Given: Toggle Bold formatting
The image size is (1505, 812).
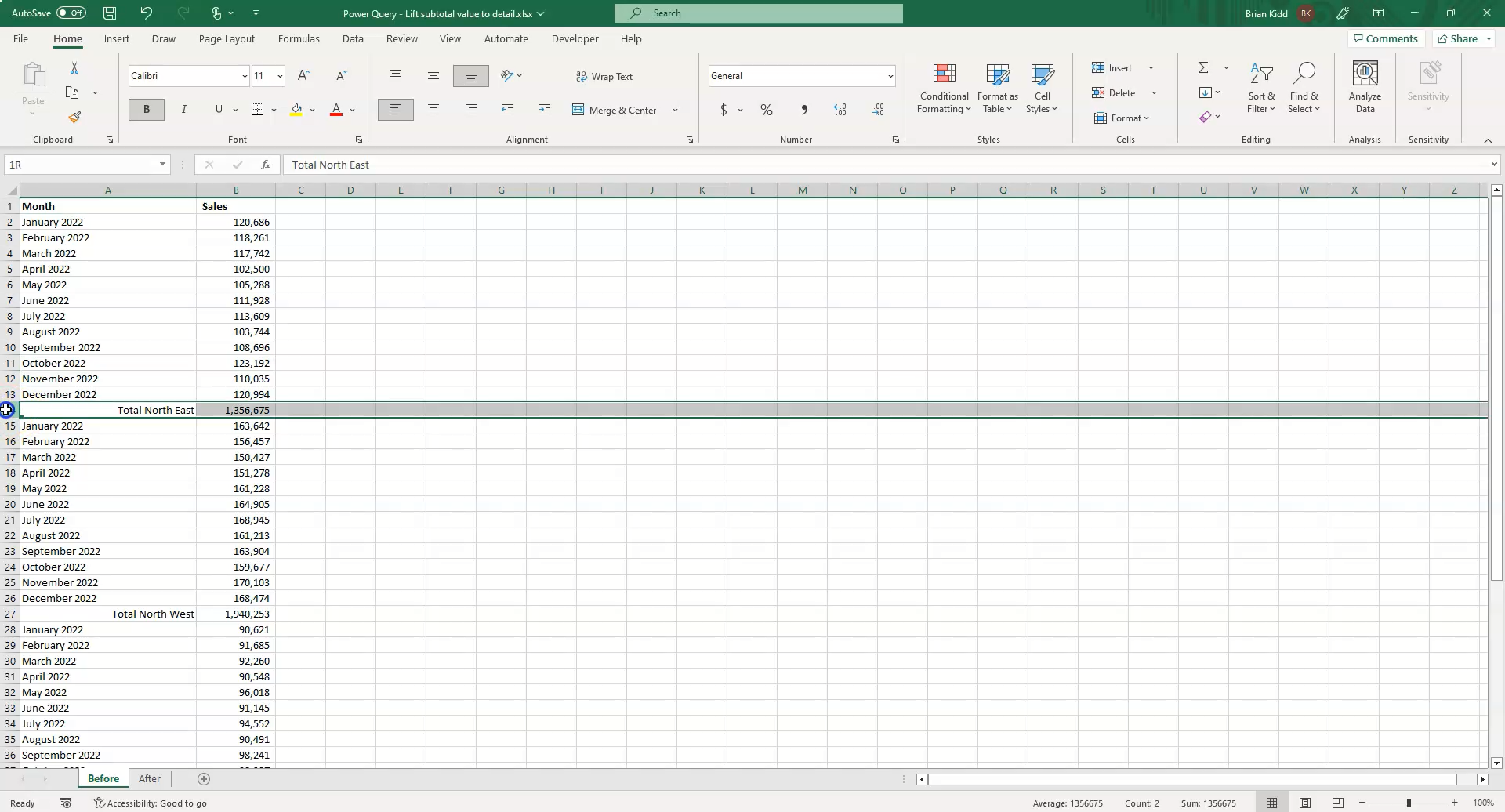Looking at the screenshot, I should 146,111.
